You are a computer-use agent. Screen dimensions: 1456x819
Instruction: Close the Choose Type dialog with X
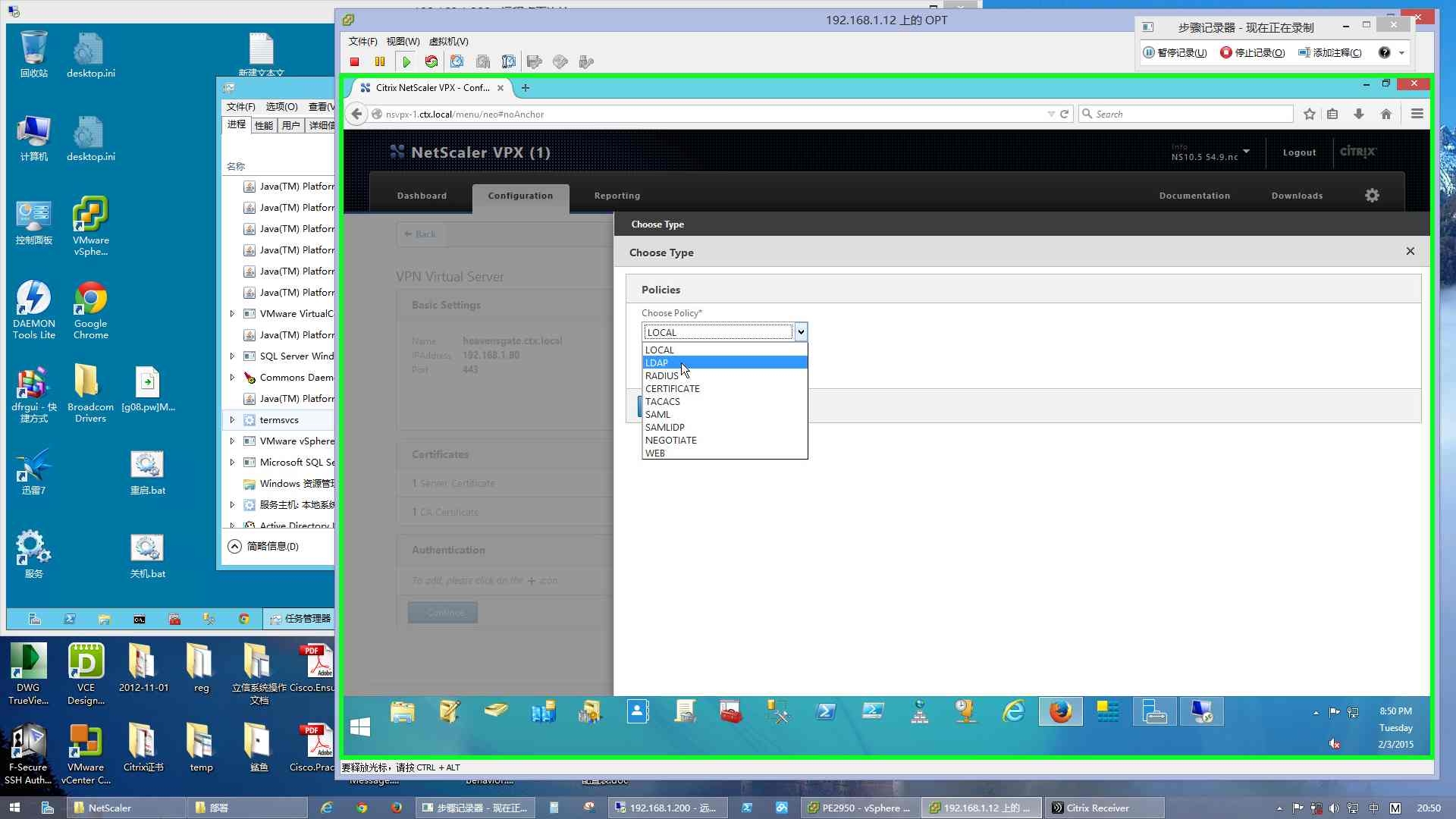tap(1410, 251)
